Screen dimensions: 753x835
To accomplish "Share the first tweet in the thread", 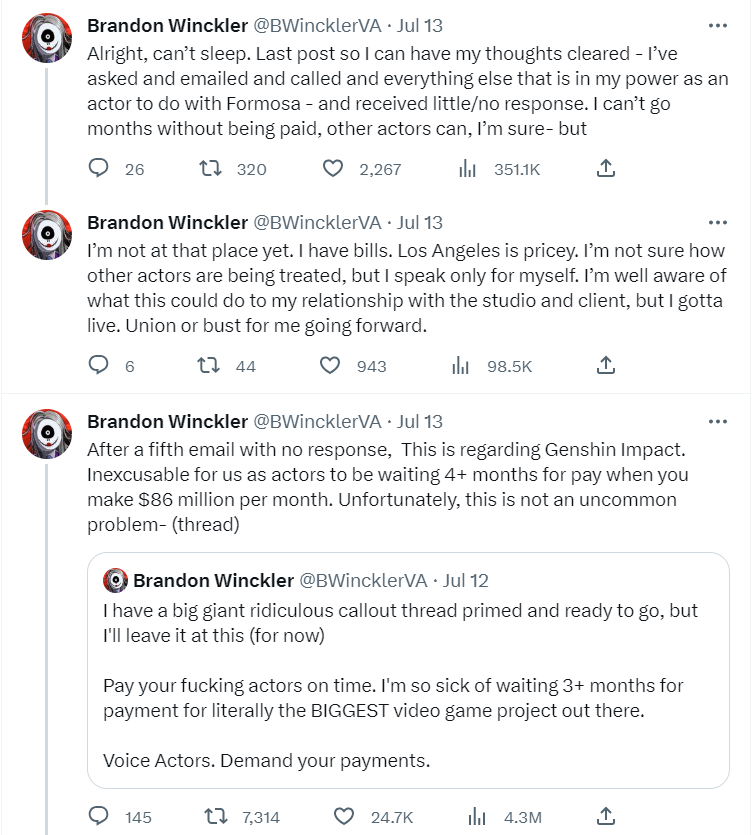I will click(x=605, y=169).
